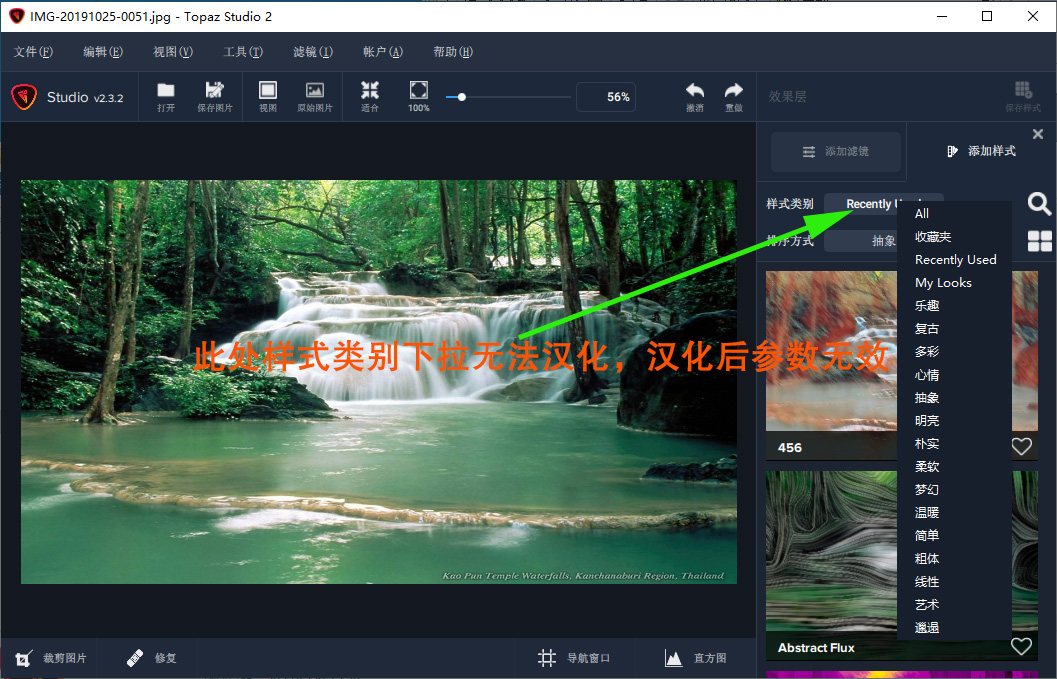Image resolution: width=1057 pixels, height=679 pixels.
Task: Open the 排序方式 dropdown showing 抽象
Action: pos(862,241)
